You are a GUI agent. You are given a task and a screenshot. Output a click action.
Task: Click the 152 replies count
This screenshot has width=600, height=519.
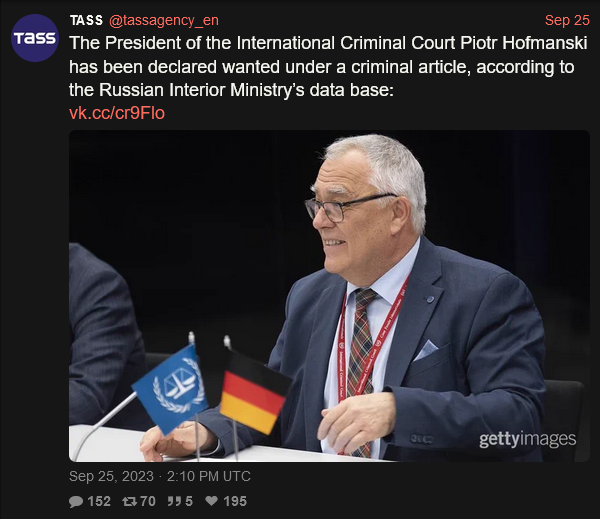99,501
